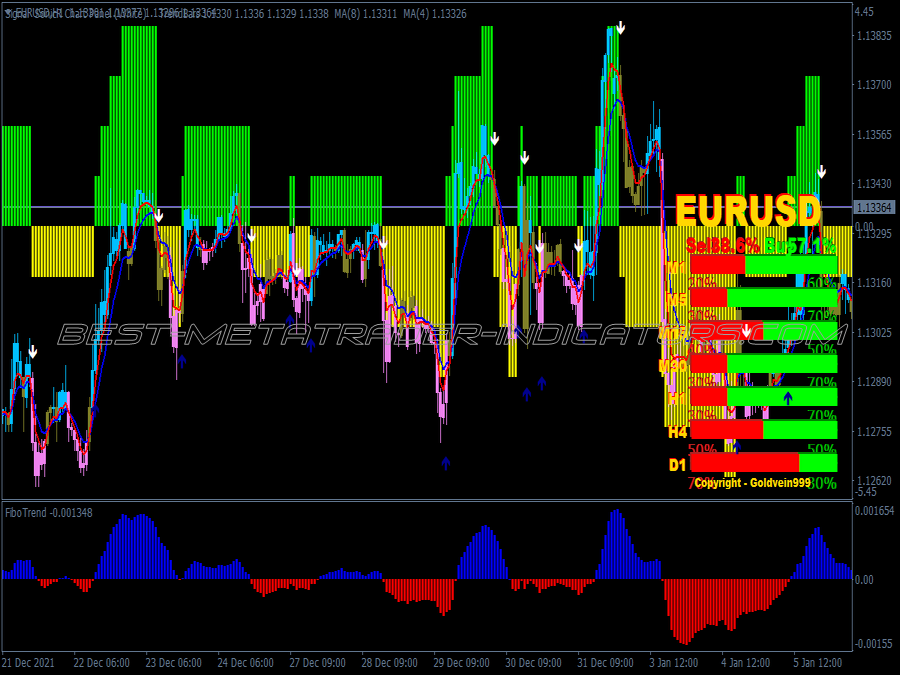The width and height of the screenshot is (900, 675).
Task: Select the D1 buy/sell strength bar
Action: pos(763,463)
